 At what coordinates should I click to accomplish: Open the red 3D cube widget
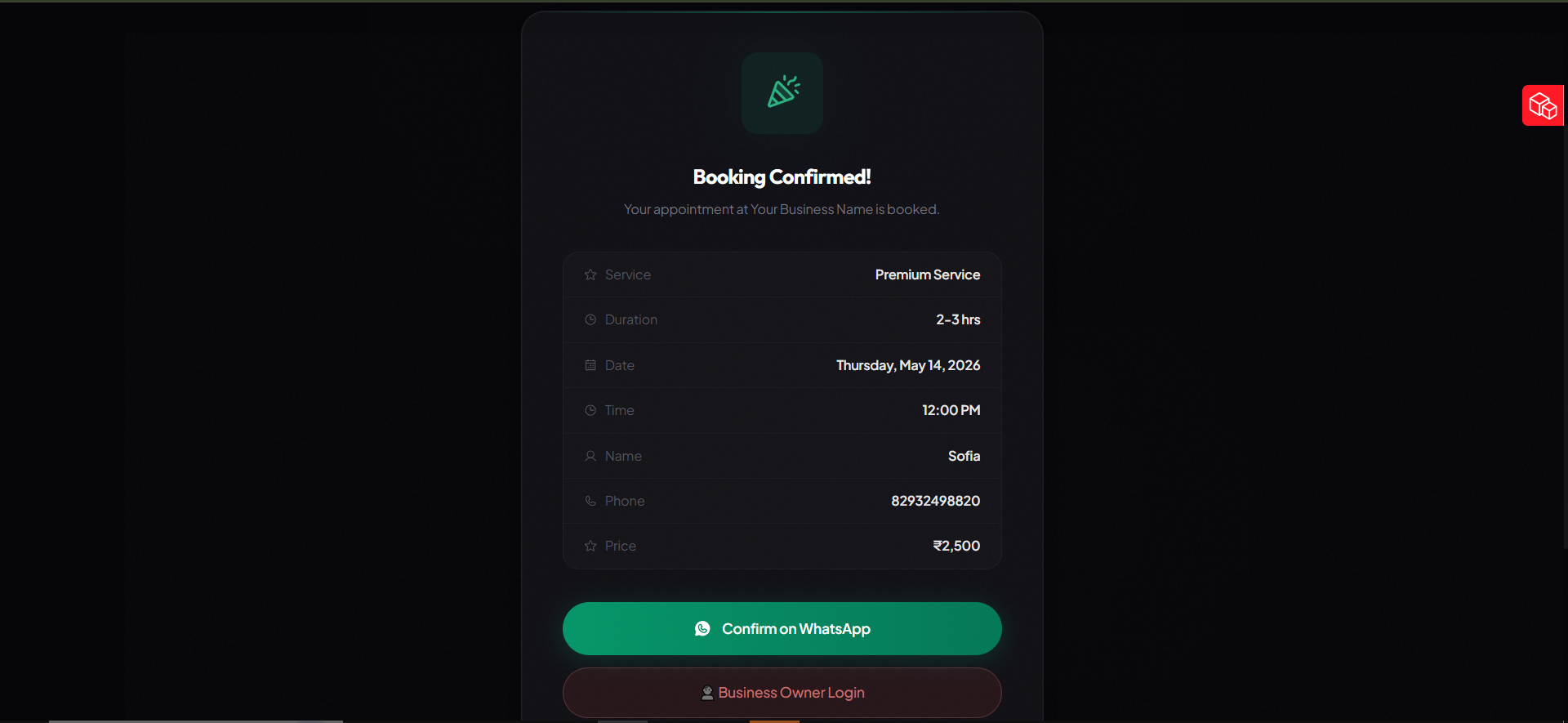pos(1543,105)
